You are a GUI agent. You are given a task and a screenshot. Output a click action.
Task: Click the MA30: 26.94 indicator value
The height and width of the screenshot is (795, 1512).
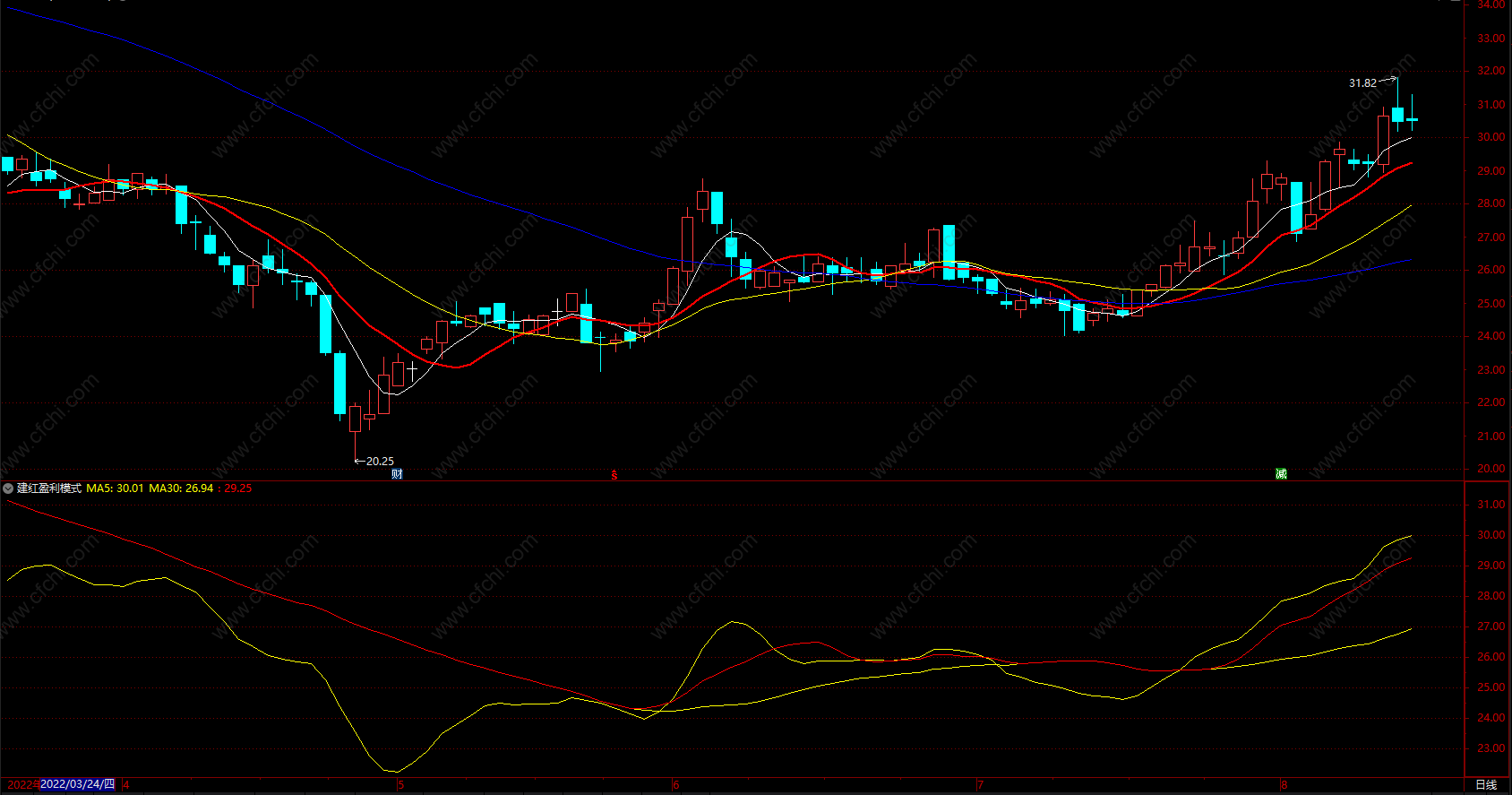coord(181,488)
